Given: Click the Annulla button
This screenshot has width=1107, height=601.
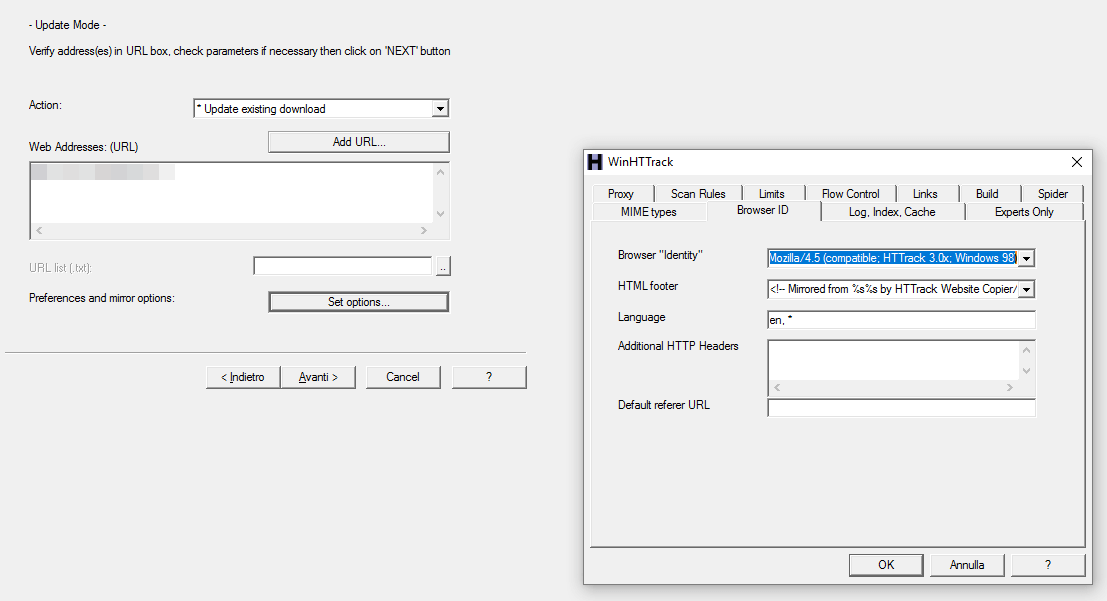Looking at the screenshot, I should [x=967, y=565].
